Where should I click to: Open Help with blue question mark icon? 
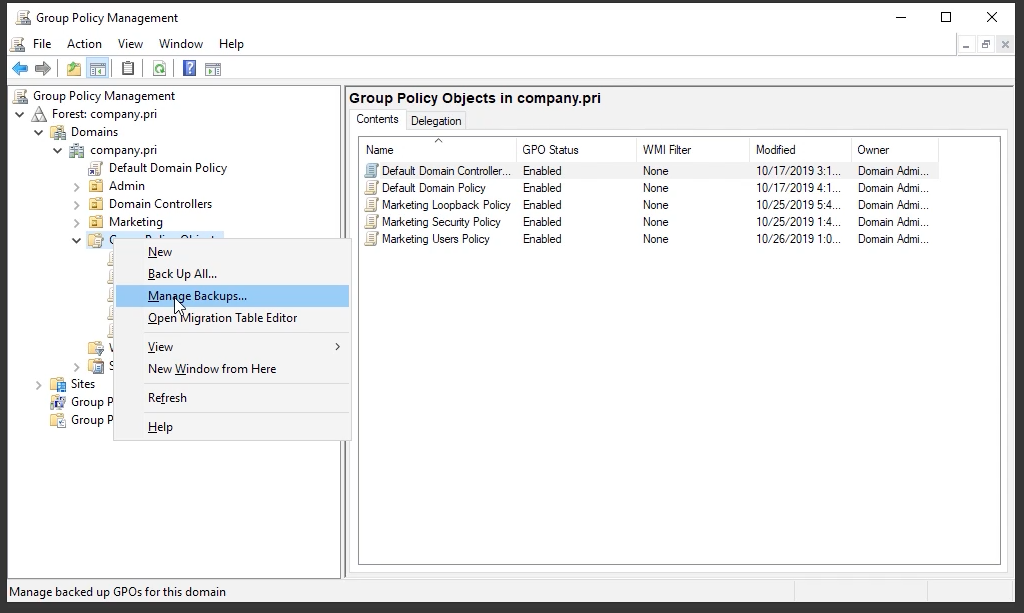[189, 69]
